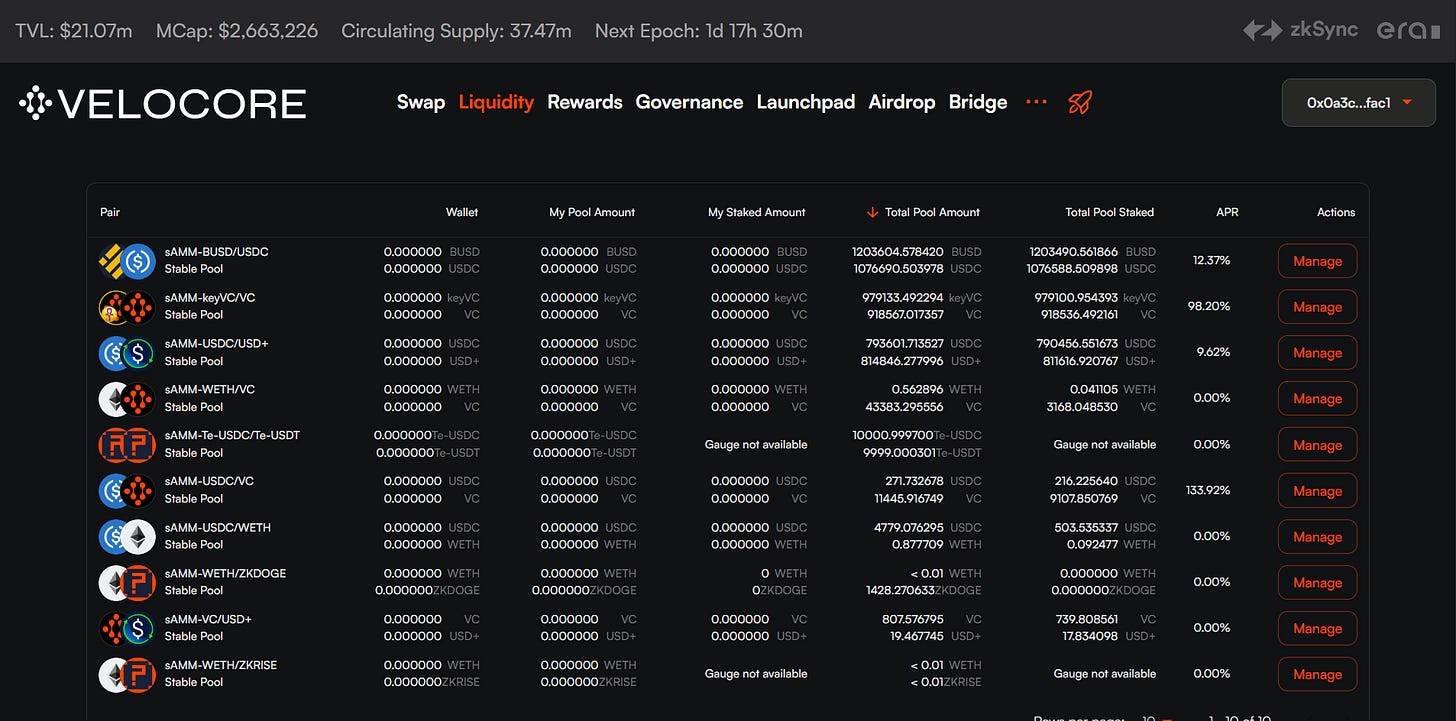Click the 133.92% APR value

pos(1207,490)
